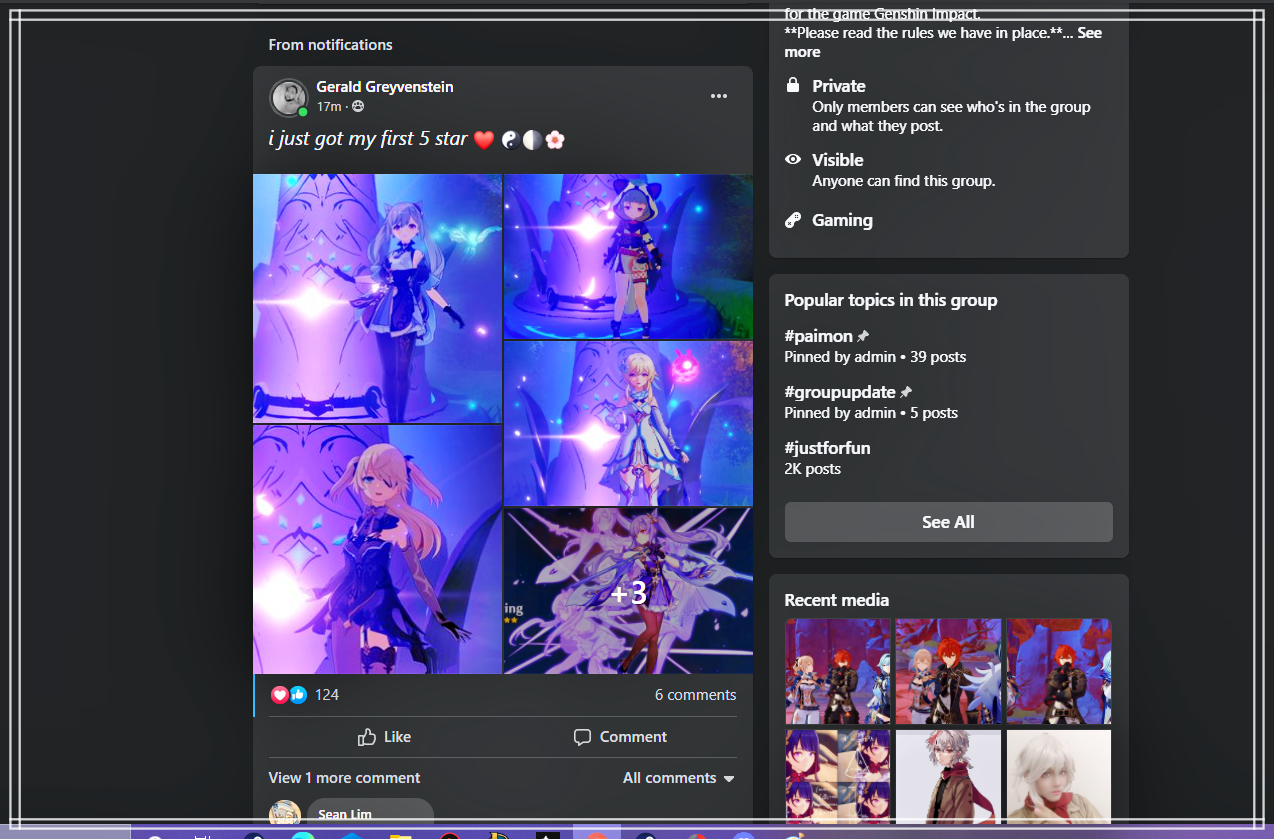Click the blue thumbs-up reaction icon

point(298,695)
